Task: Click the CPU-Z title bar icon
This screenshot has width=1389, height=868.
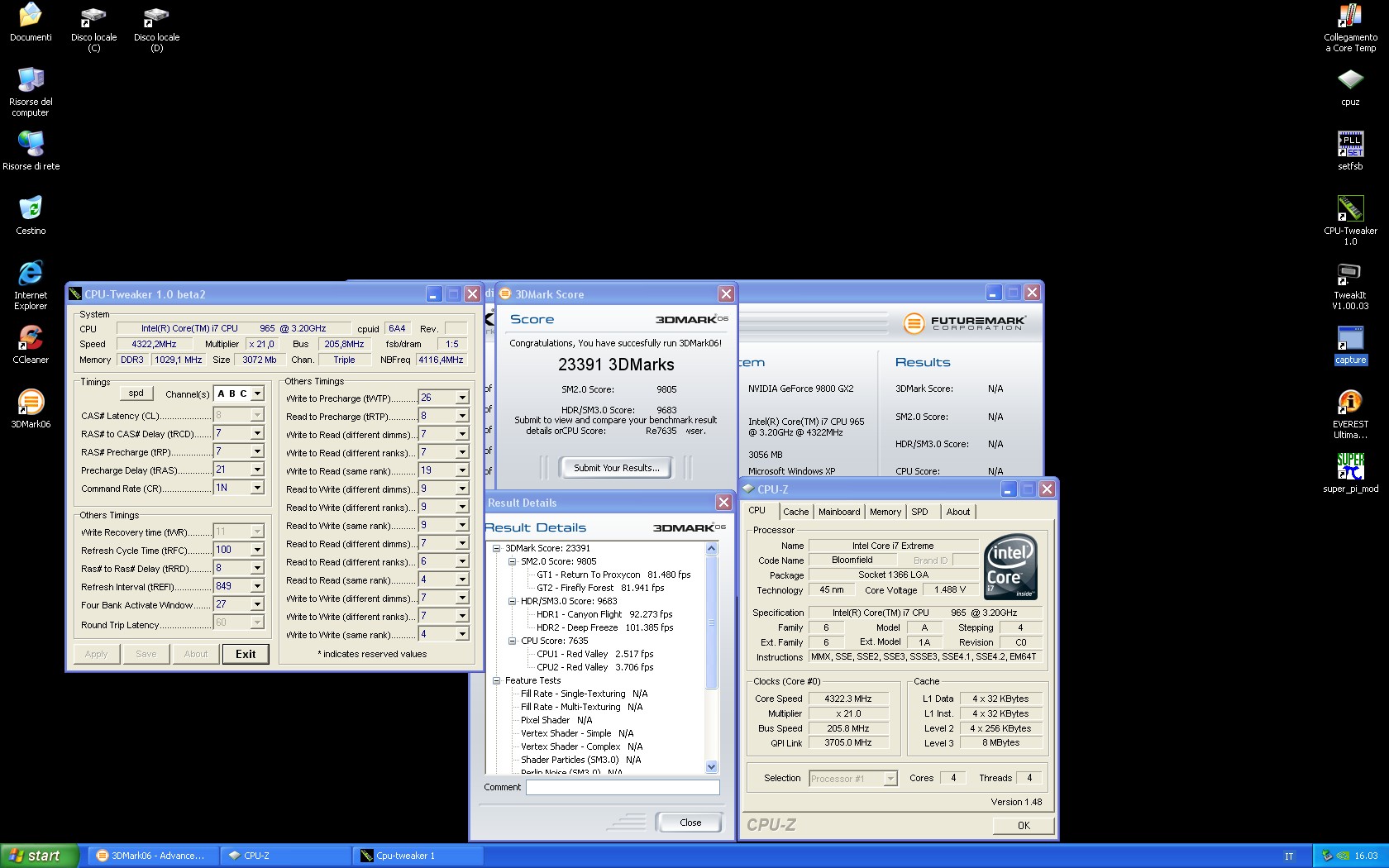Action: pos(748,489)
